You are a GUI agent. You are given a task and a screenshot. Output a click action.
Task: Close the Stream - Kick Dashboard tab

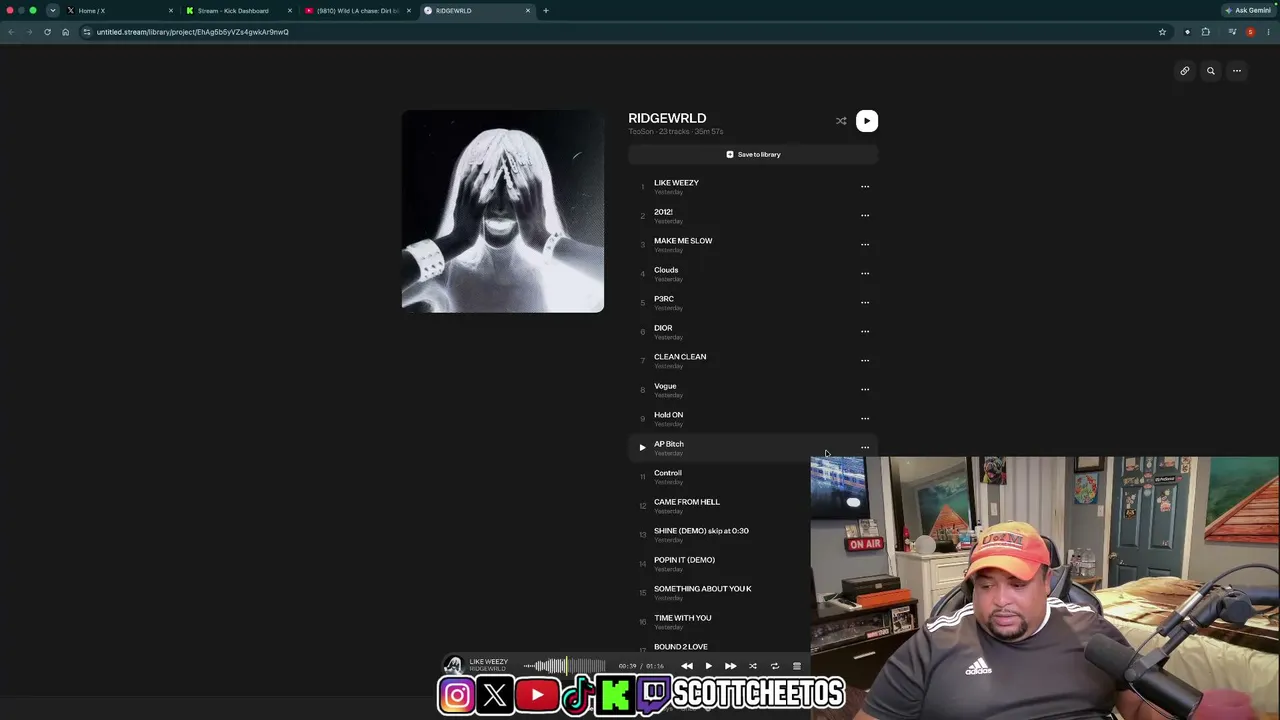tap(290, 10)
